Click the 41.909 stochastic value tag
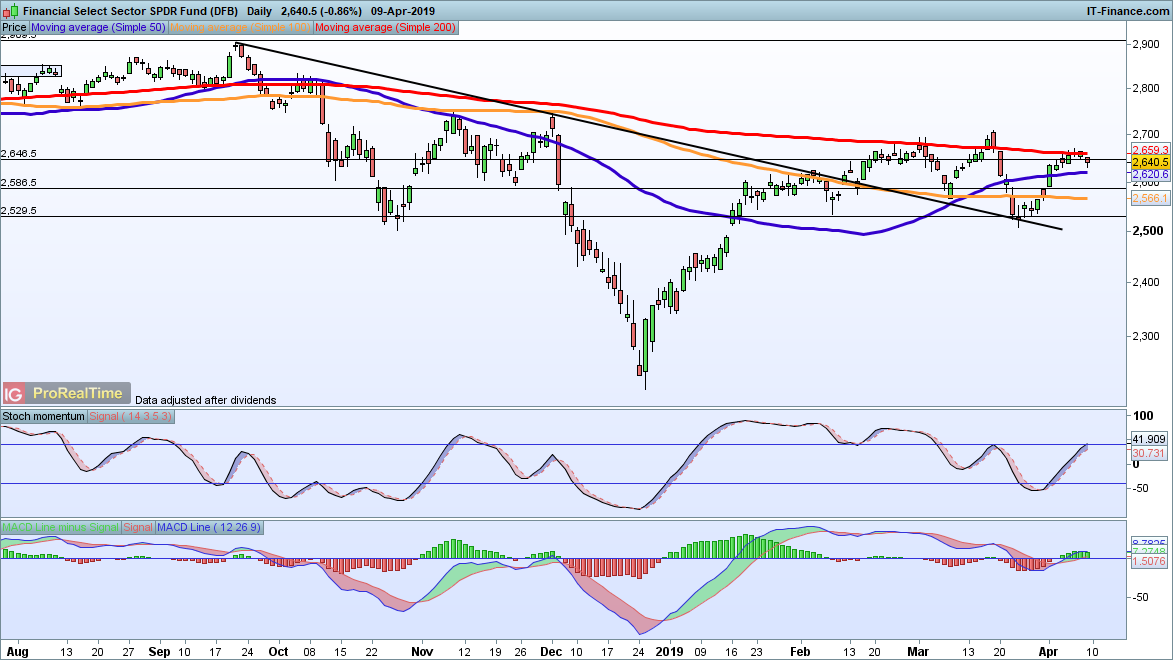 (x=1149, y=439)
